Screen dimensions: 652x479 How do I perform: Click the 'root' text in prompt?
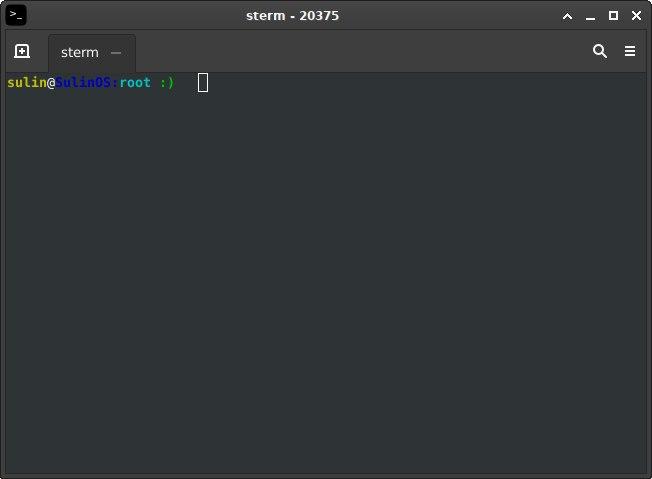(135, 82)
